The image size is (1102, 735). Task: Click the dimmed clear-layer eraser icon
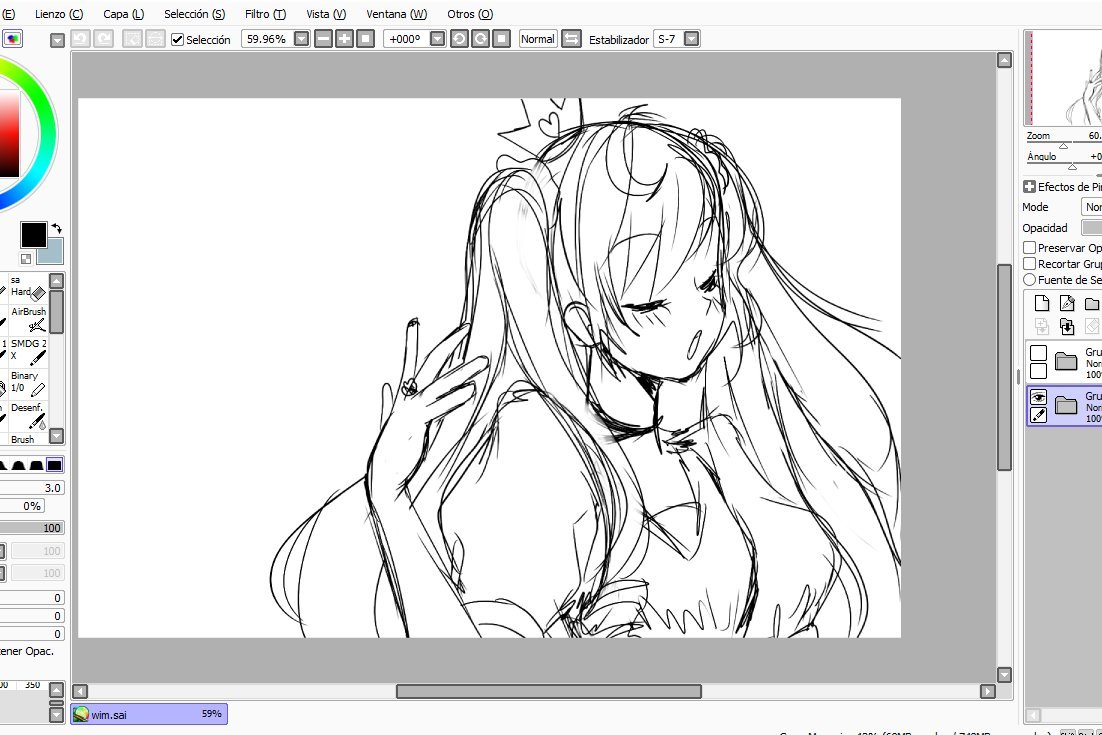[x=1091, y=326]
